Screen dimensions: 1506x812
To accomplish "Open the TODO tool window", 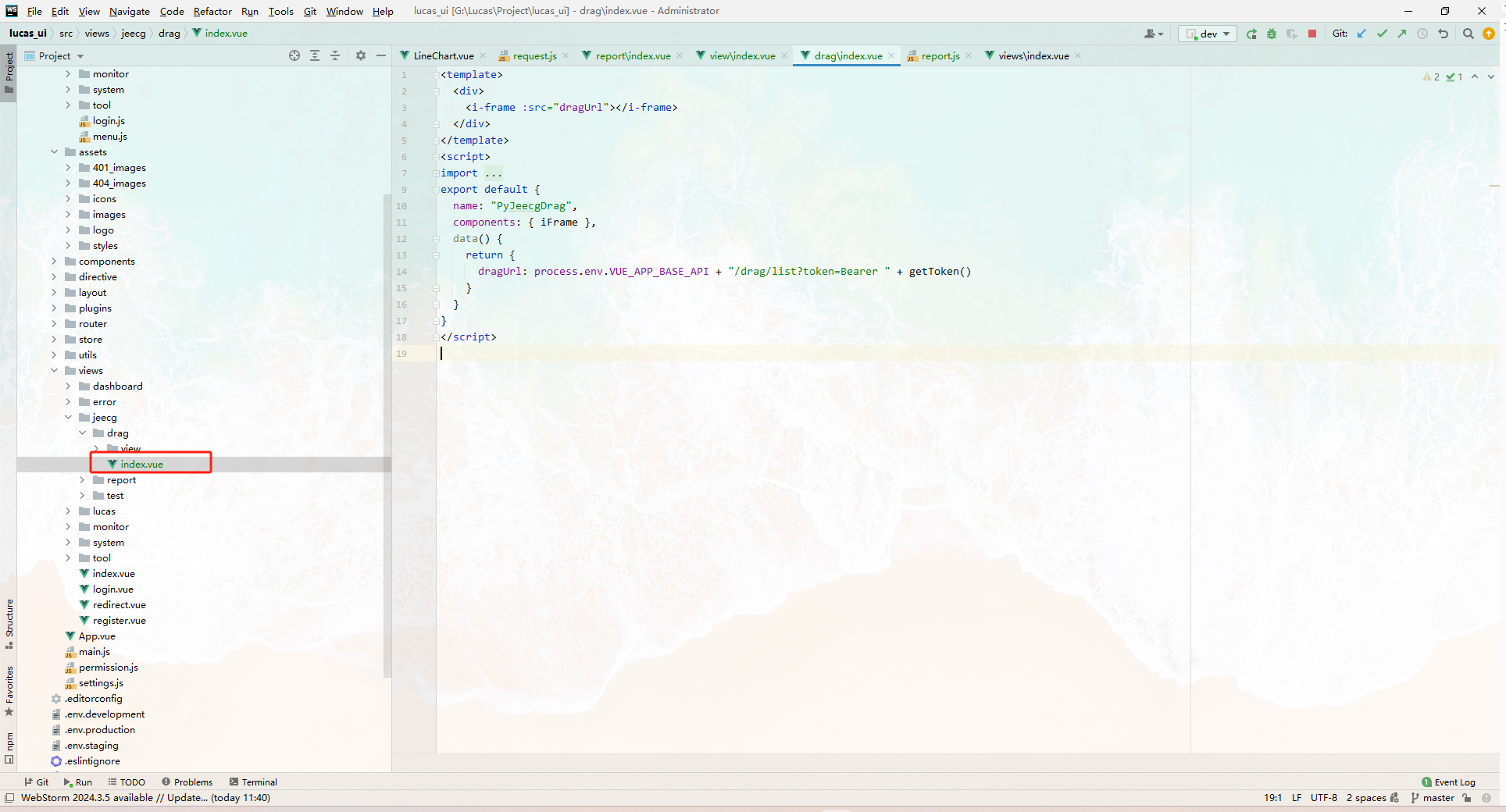I will [x=127, y=782].
